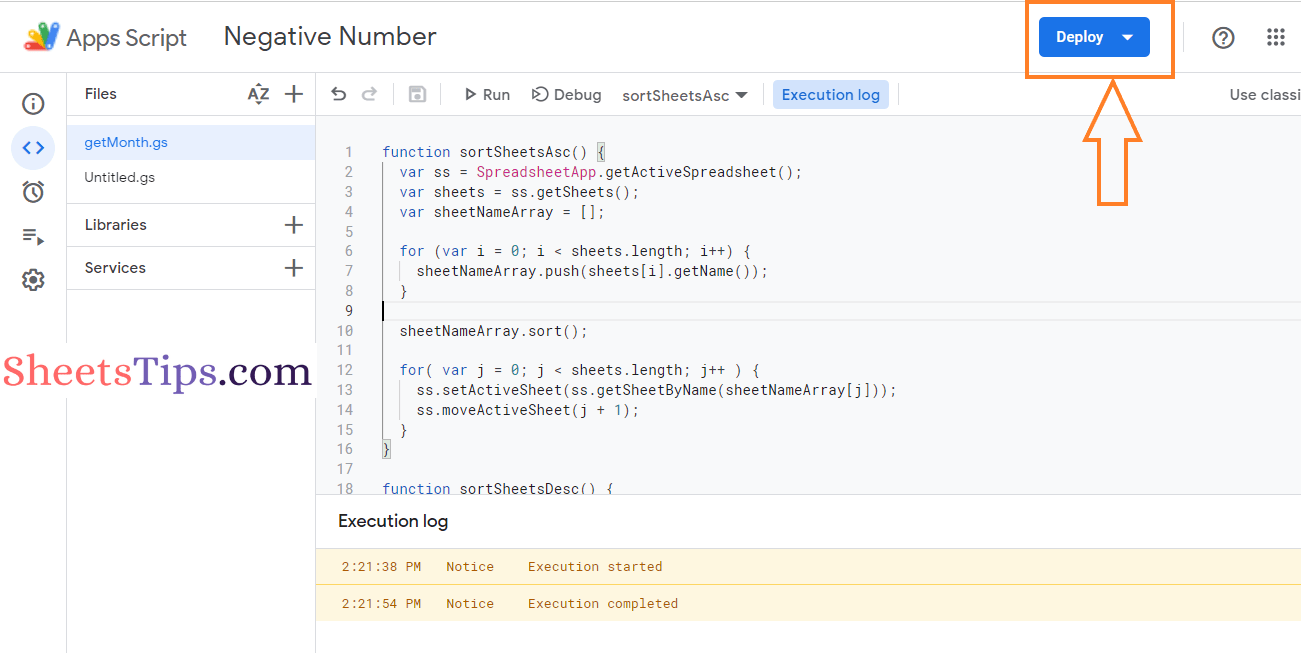Select the Untitled.gs file
The image size is (1301, 653).
(191, 178)
